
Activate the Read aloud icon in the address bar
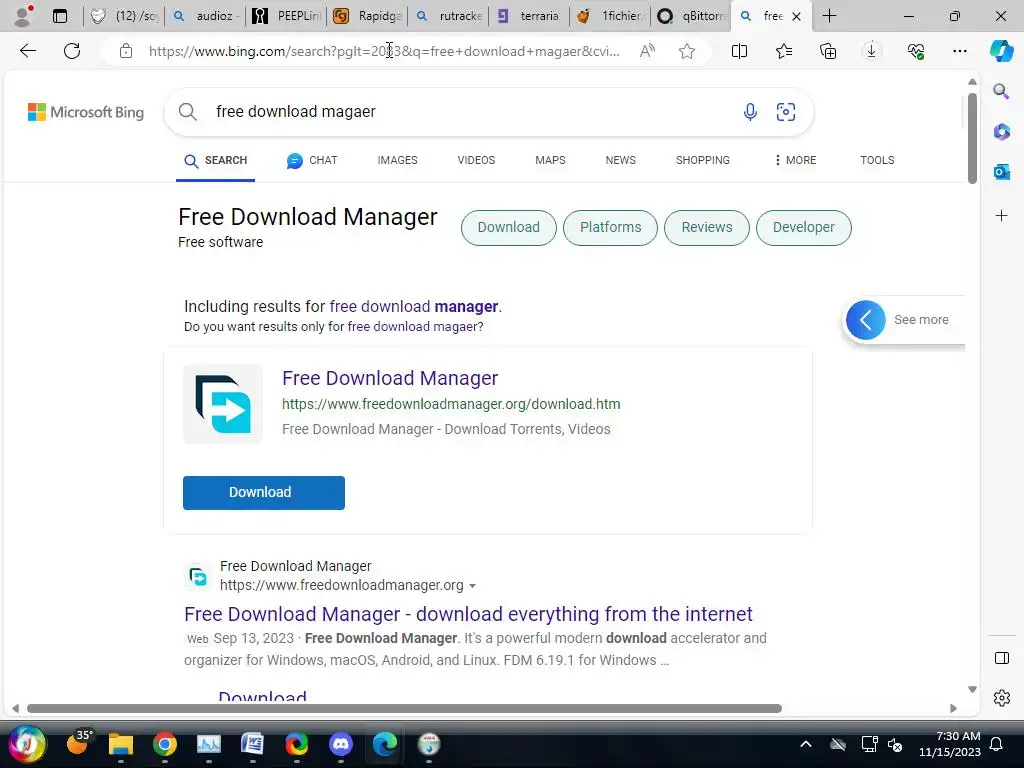click(x=647, y=51)
